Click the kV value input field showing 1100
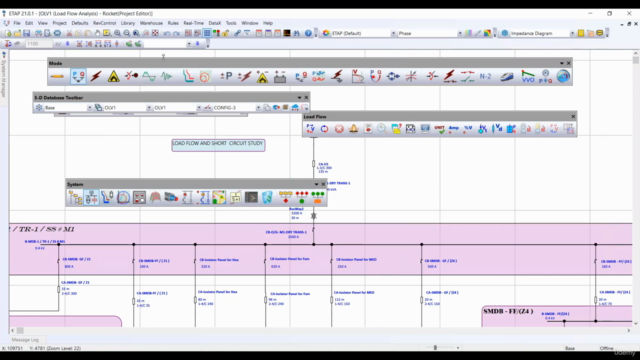 (38, 44)
